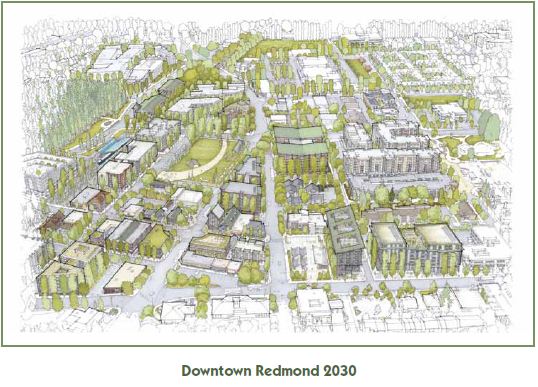Click the Downtown Redmond 2030 caption
Viewport: 538px width, 387px height.
(x=269, y=371)
